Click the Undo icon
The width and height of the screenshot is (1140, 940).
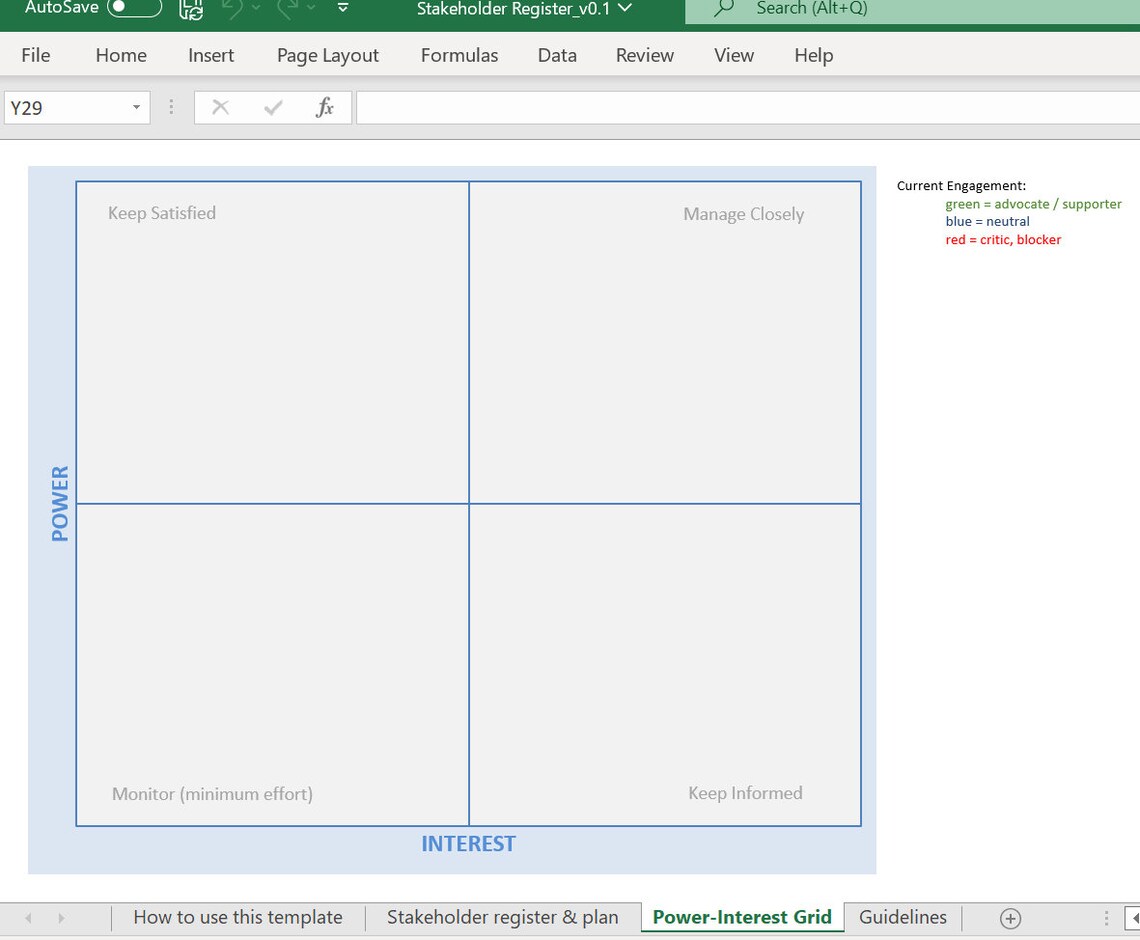coord(233,10)
